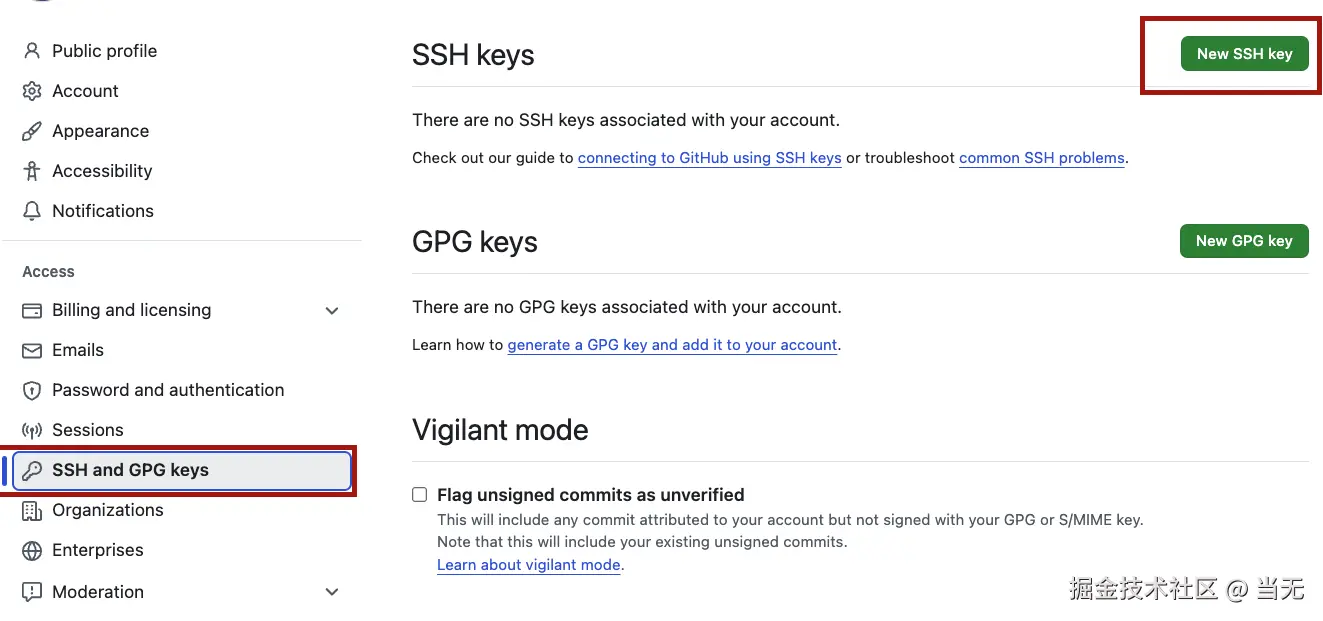Collapse the Moderation section chevron
Viewport: 1323px width, 621px height.
coord(332,591)
